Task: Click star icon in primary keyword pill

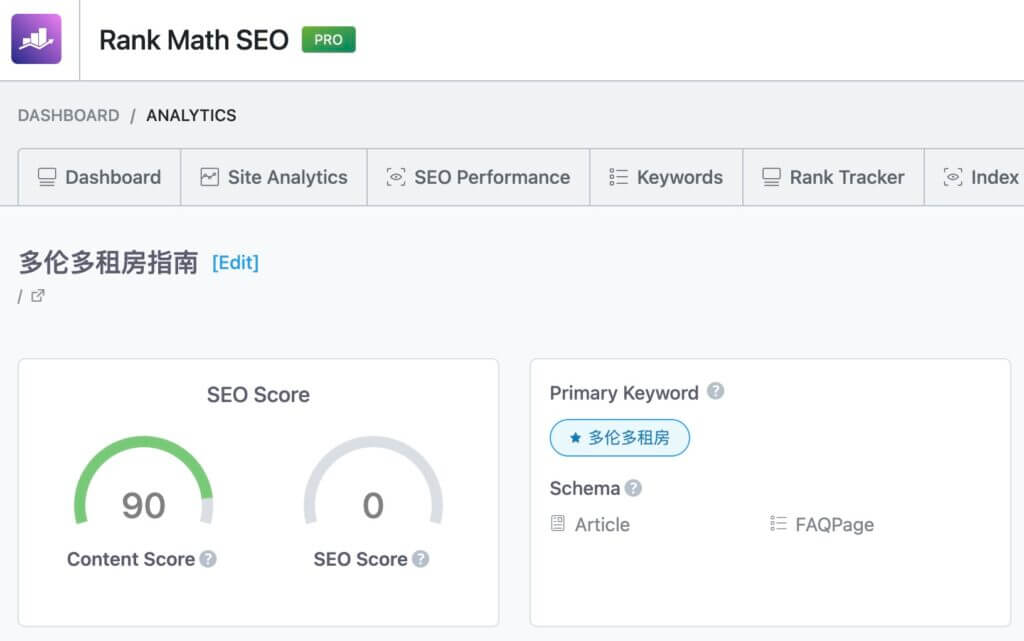Action: pos(575,438)
